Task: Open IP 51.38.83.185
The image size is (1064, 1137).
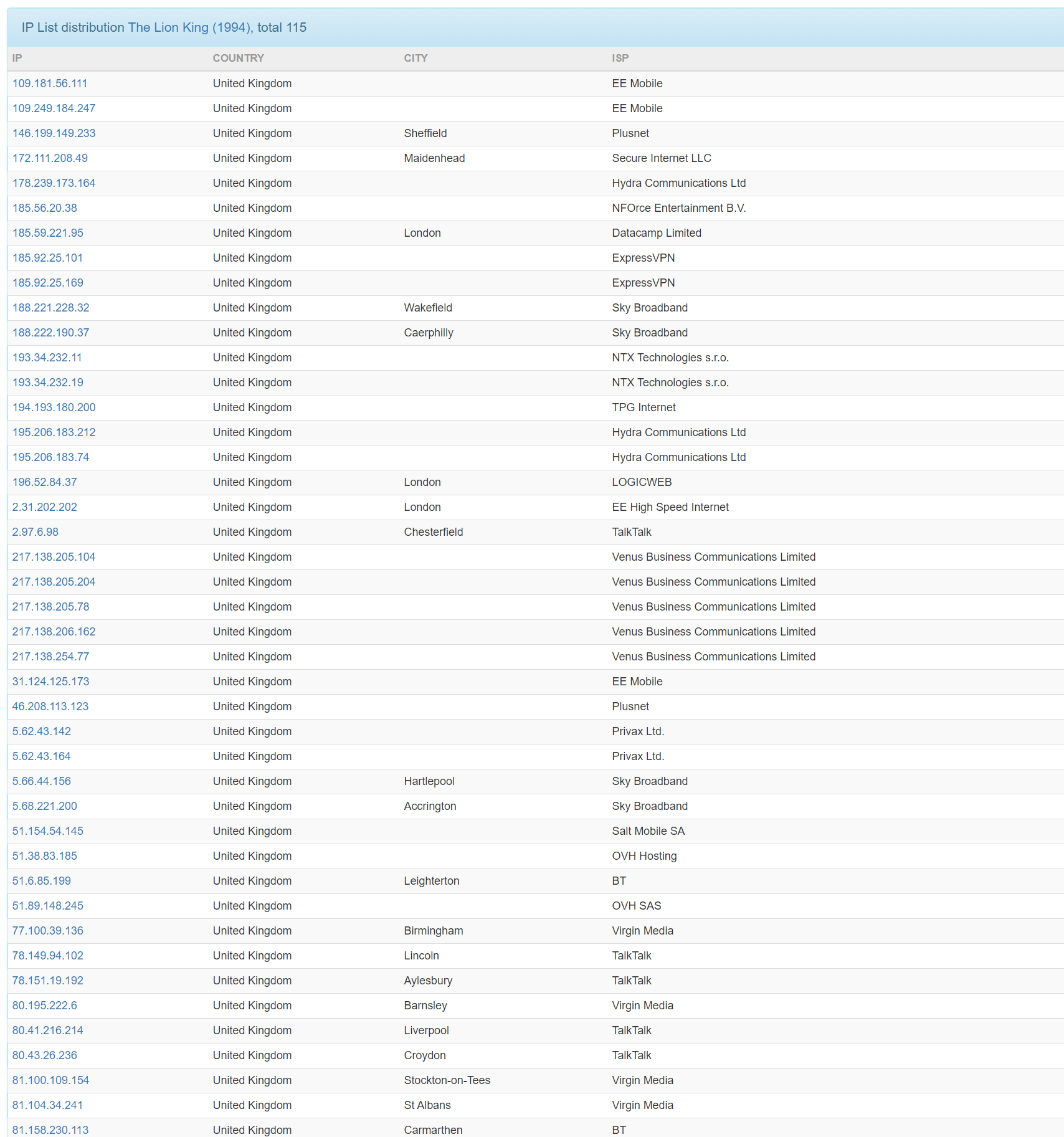Action: [x=45, y=856]
